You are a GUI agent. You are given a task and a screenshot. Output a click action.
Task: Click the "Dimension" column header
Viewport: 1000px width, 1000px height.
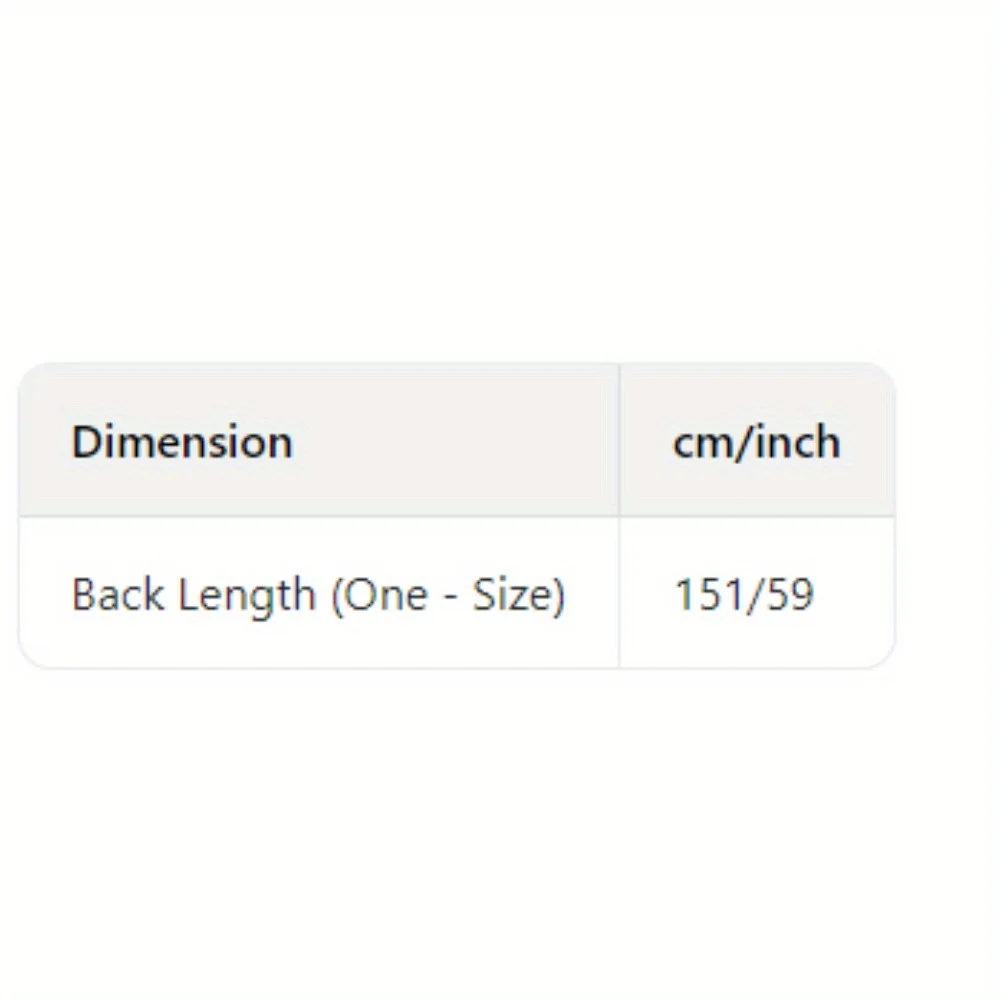pyautogui.click(x=182, y=442)
